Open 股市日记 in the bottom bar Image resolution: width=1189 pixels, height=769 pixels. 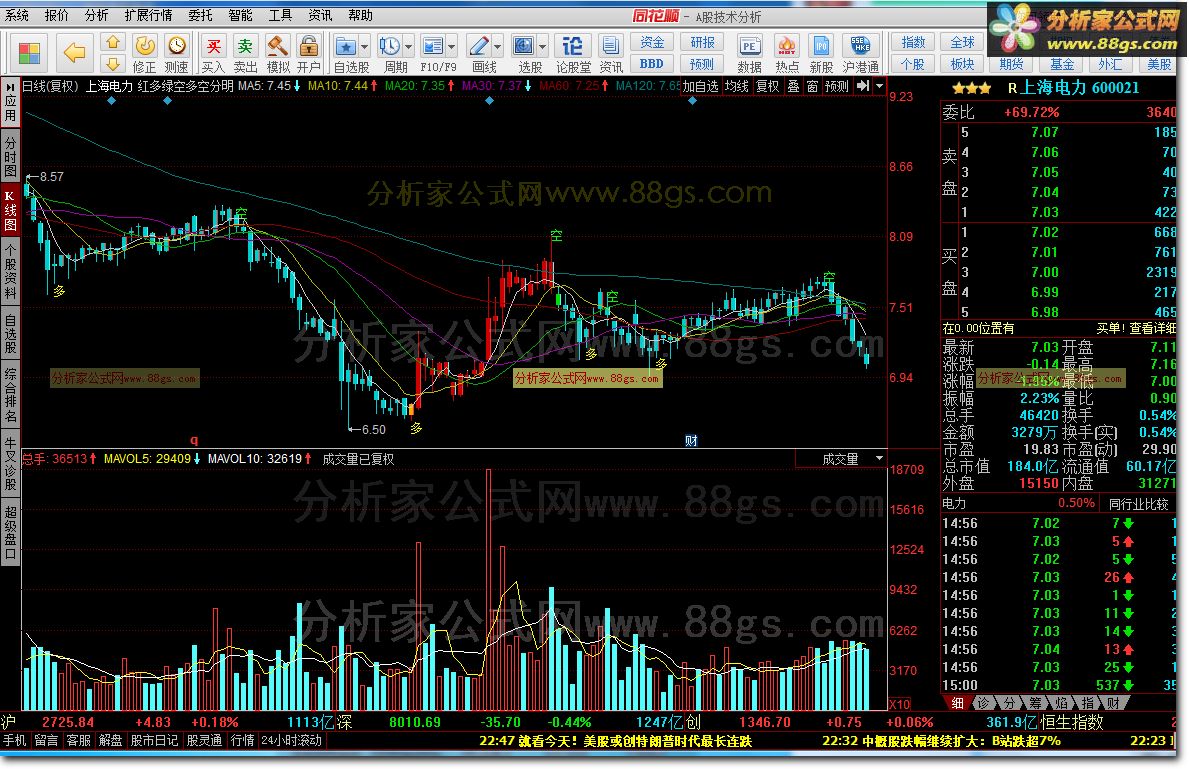point(154,740)
